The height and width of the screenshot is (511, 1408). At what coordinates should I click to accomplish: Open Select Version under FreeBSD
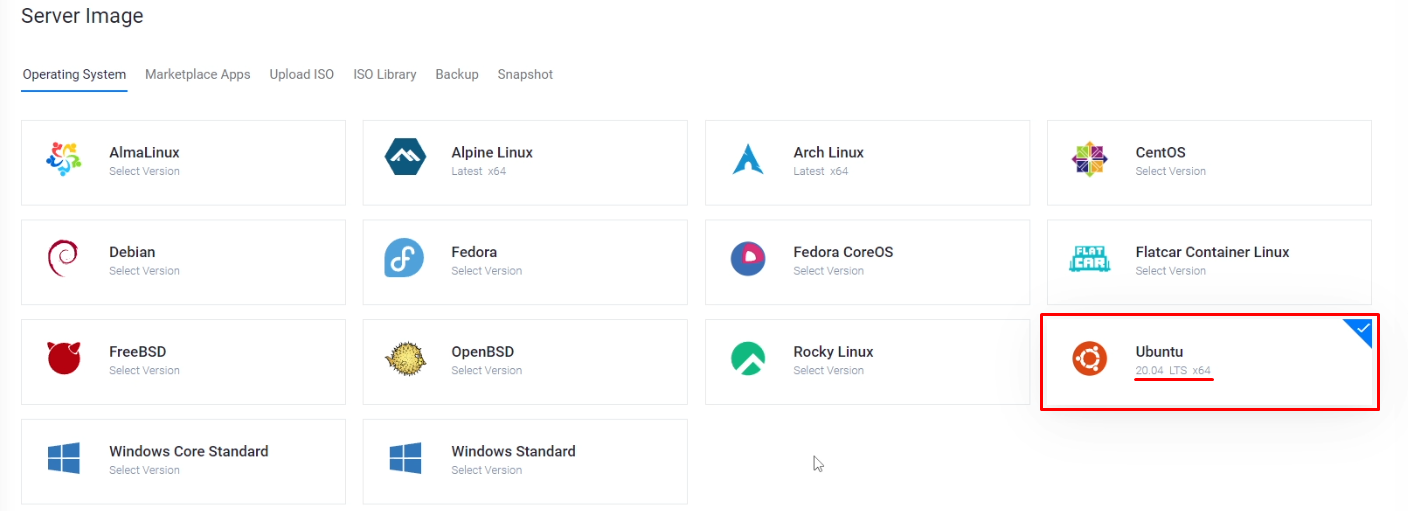tap(144, 370)
